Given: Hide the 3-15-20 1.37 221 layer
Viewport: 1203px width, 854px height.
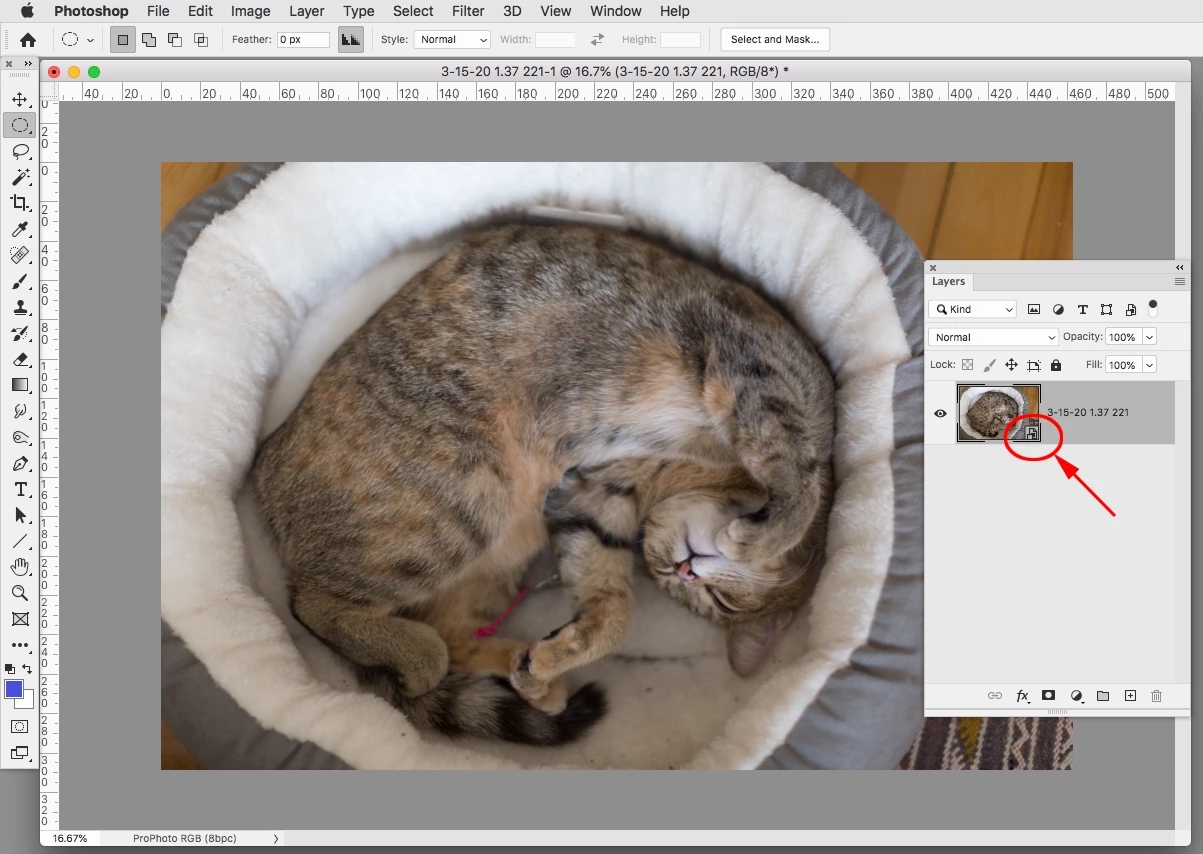Looking at the screenshot, I should tap(940, 413).
